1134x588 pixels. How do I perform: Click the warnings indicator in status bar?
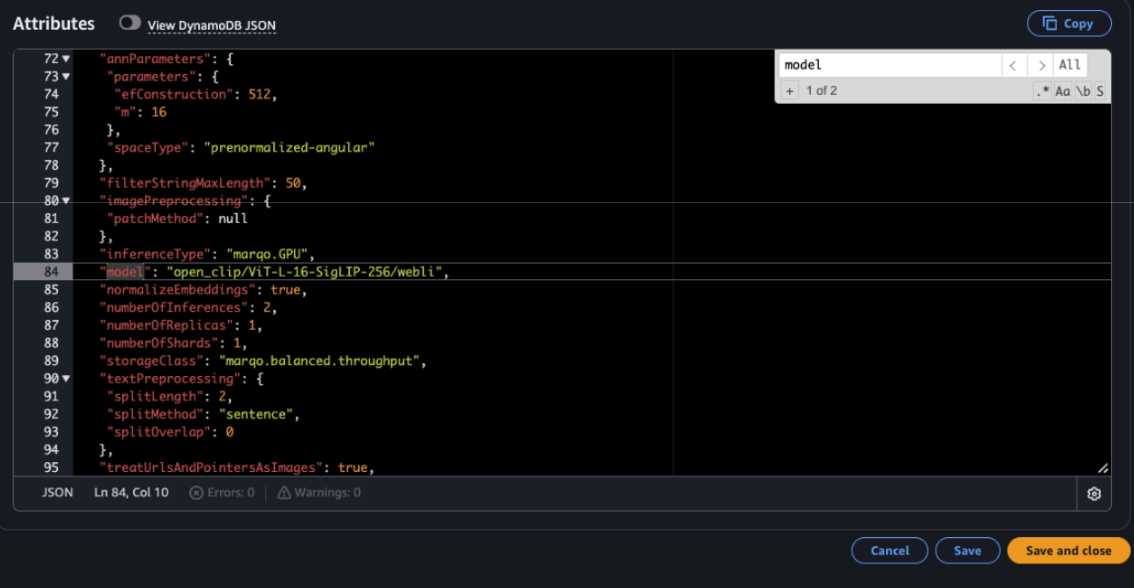(x=319, y=493)
